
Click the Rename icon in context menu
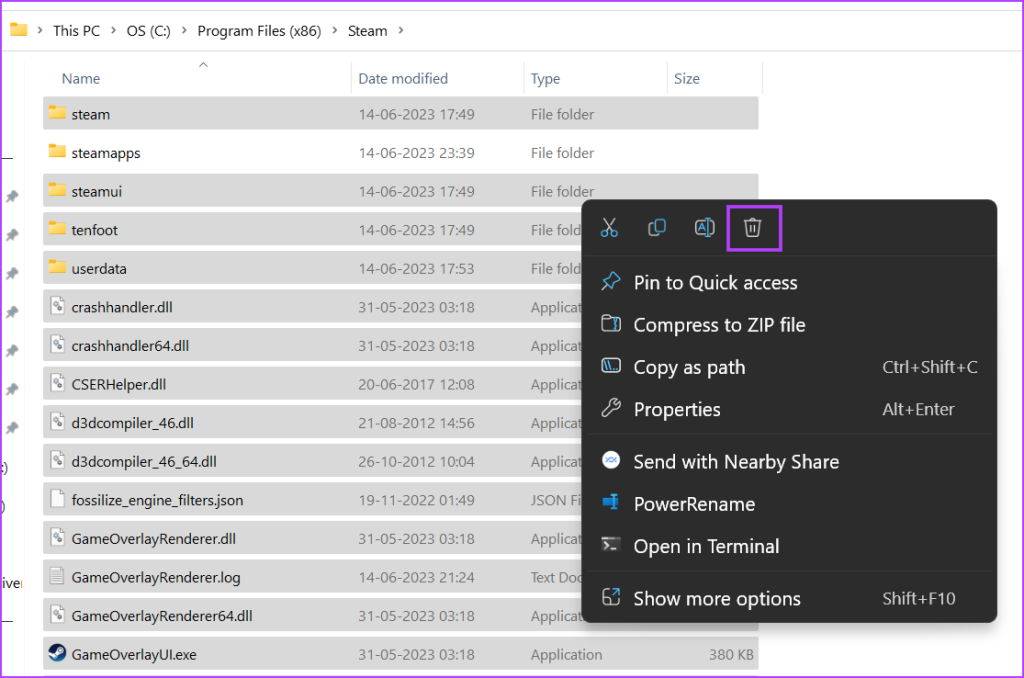pos(705,228)
